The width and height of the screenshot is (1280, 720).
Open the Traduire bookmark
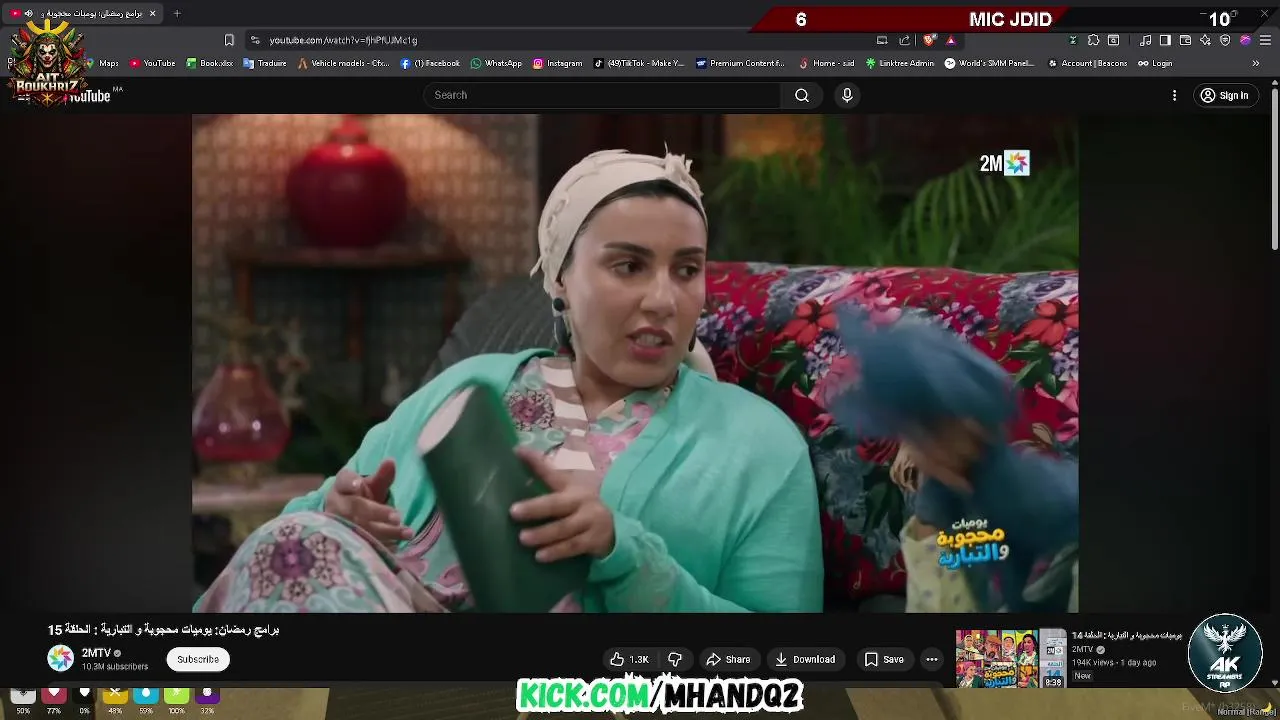coord(265,63)
